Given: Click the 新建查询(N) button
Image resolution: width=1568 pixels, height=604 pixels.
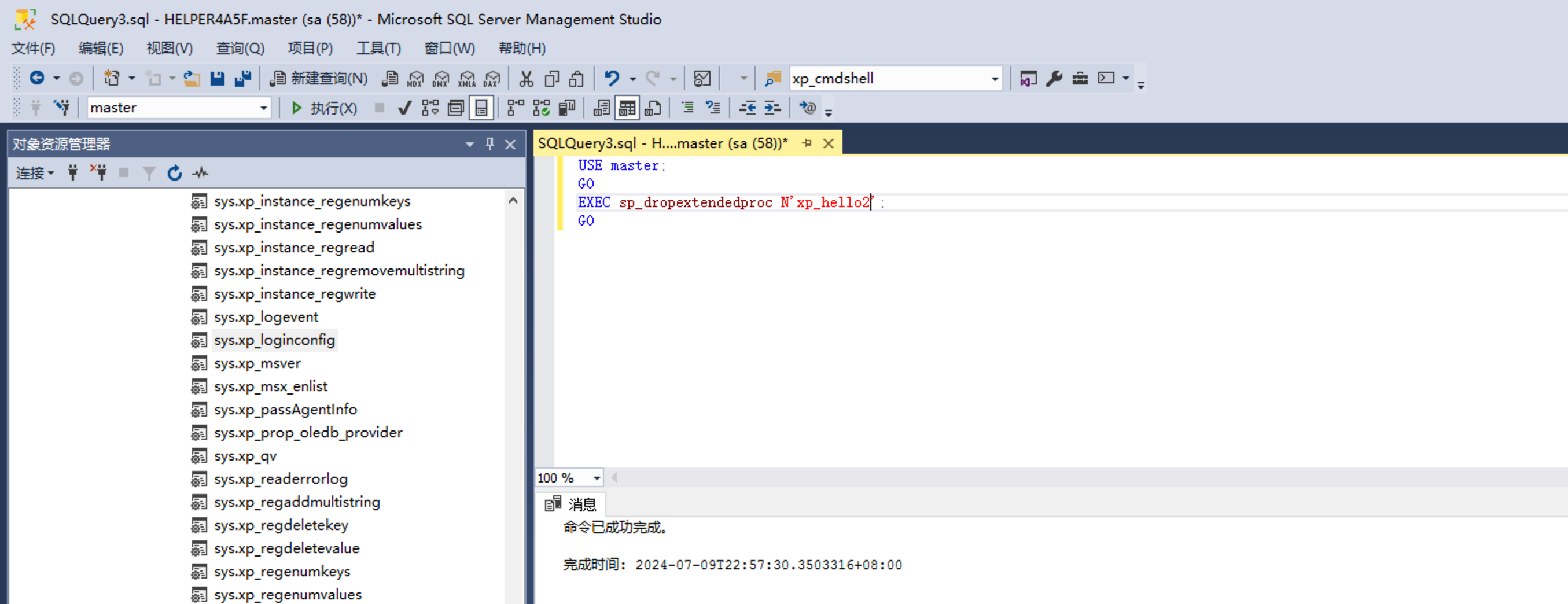Looking at the screenshot, I should [x=319, y=79].
